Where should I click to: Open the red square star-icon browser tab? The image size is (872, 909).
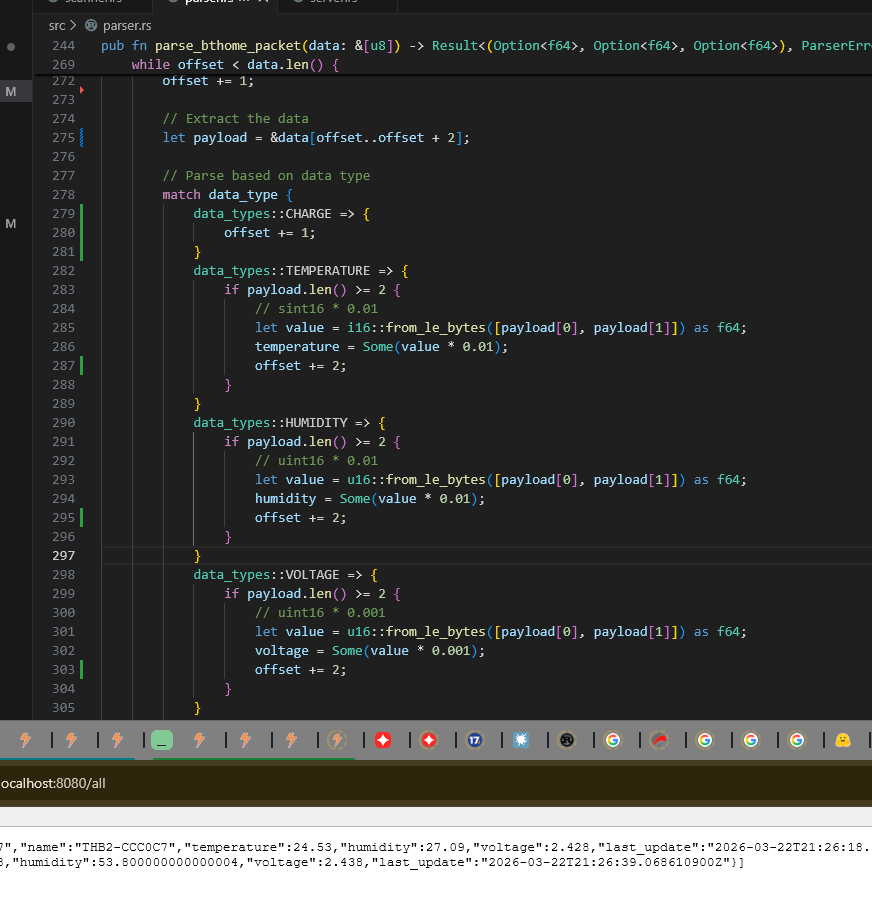pos(383,740)
